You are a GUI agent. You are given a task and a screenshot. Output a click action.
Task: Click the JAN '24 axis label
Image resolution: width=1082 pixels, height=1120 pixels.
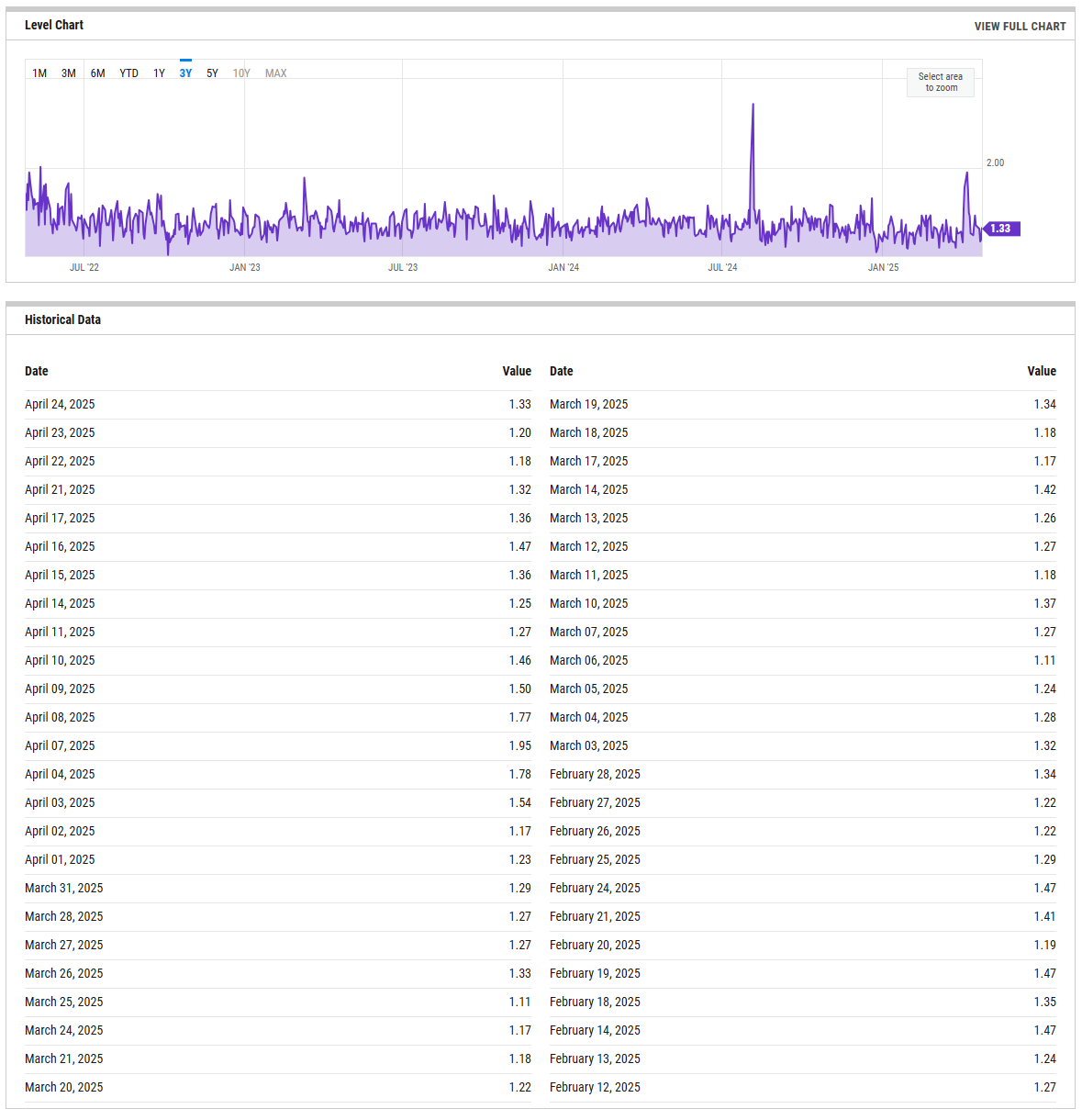563,268
